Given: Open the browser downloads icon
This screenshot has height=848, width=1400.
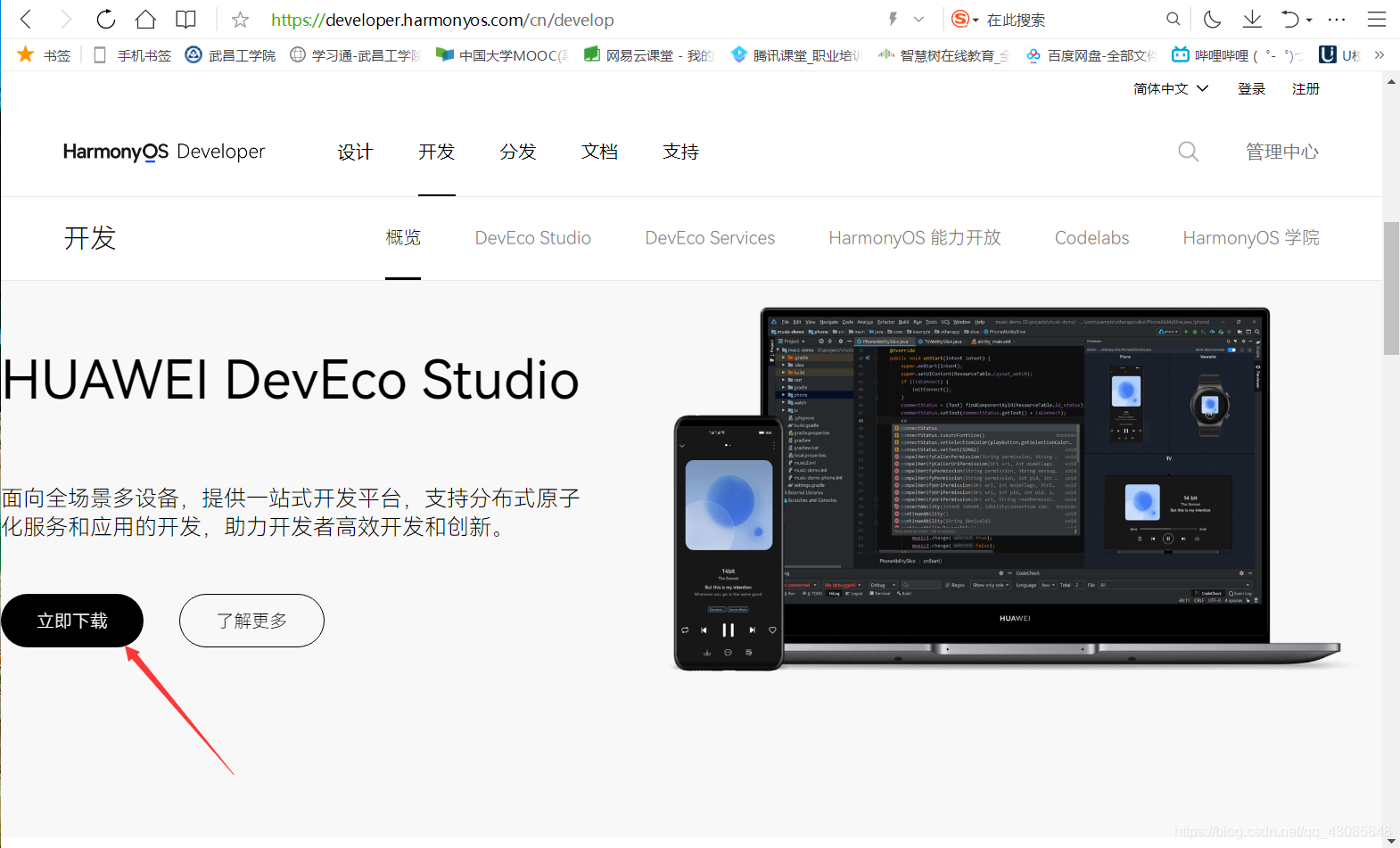Looking at the screenshot, I should point(1252,19).
